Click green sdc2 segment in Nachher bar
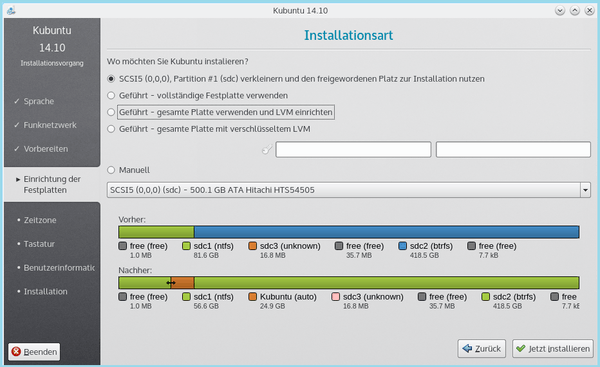Image resolution: width=600 pixels, height=367 pixels. pyautogui.click(x=386, y=283)
